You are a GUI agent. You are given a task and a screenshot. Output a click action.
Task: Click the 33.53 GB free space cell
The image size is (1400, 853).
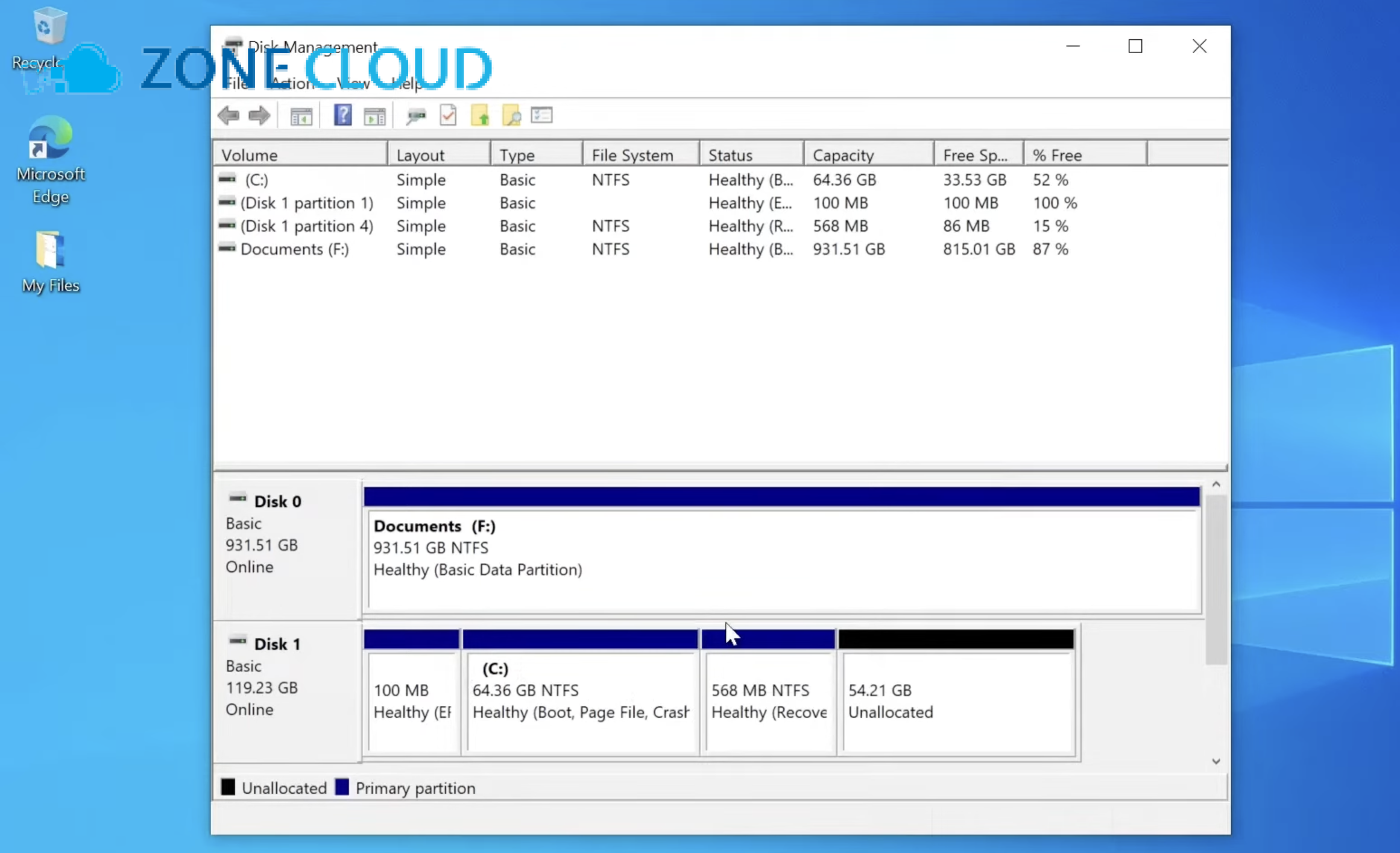[x=974, y=180]
